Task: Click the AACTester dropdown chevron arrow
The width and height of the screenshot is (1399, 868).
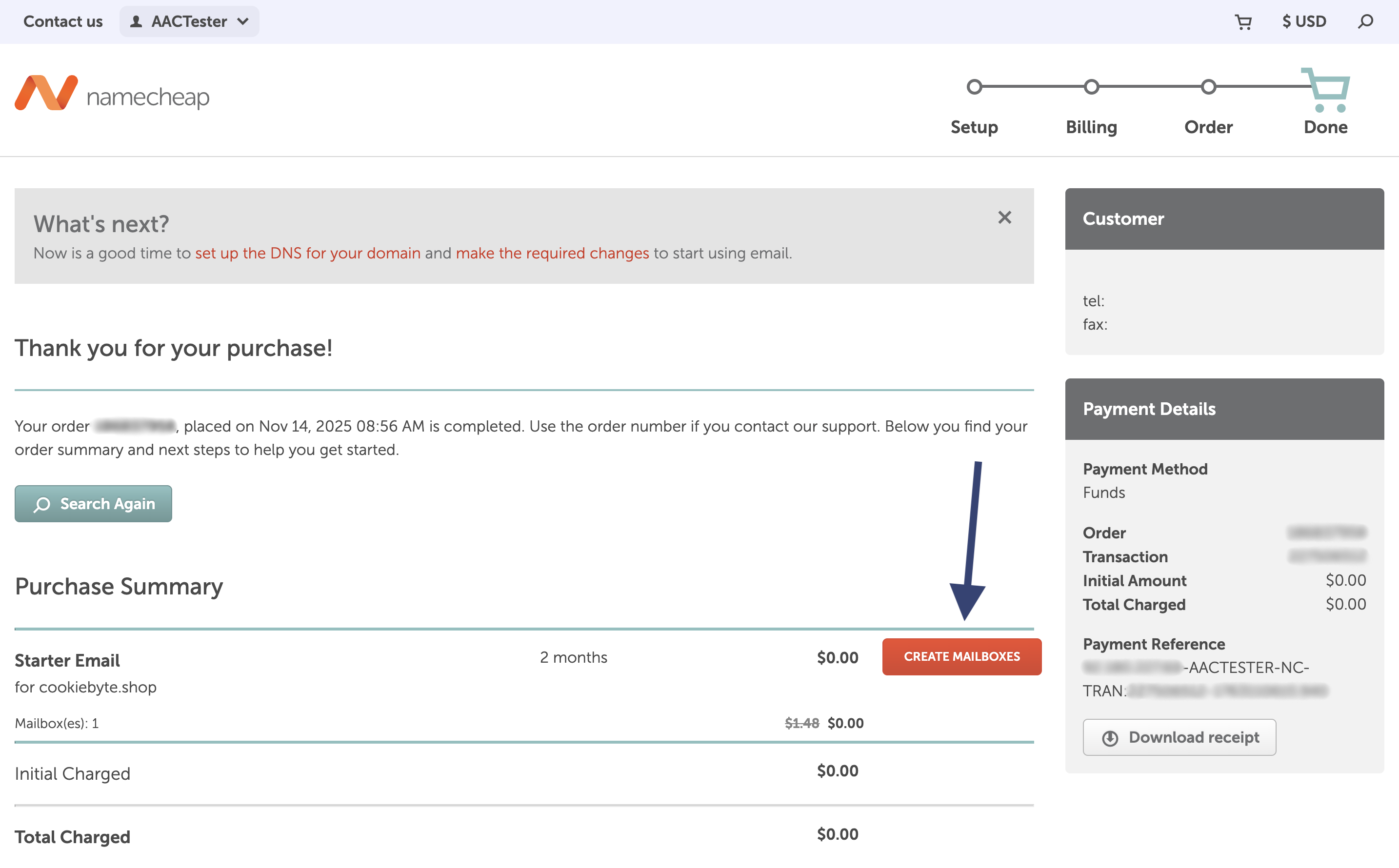Action: [243, 22]
